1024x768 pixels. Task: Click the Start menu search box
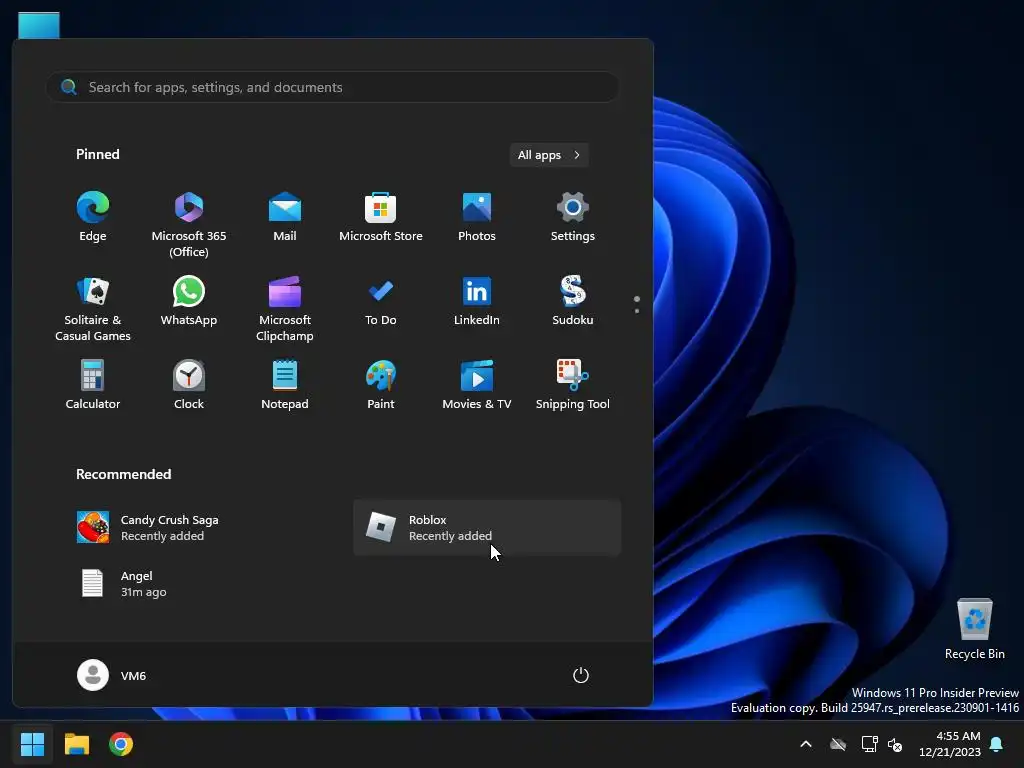332,87
